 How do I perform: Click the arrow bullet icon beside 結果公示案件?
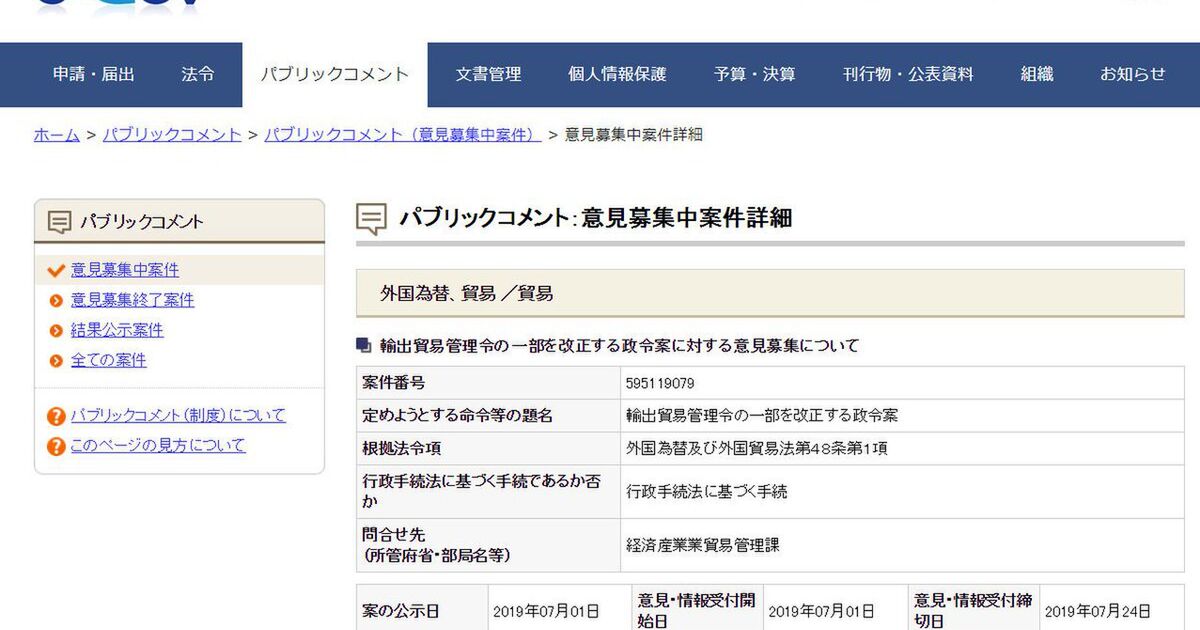56,330
